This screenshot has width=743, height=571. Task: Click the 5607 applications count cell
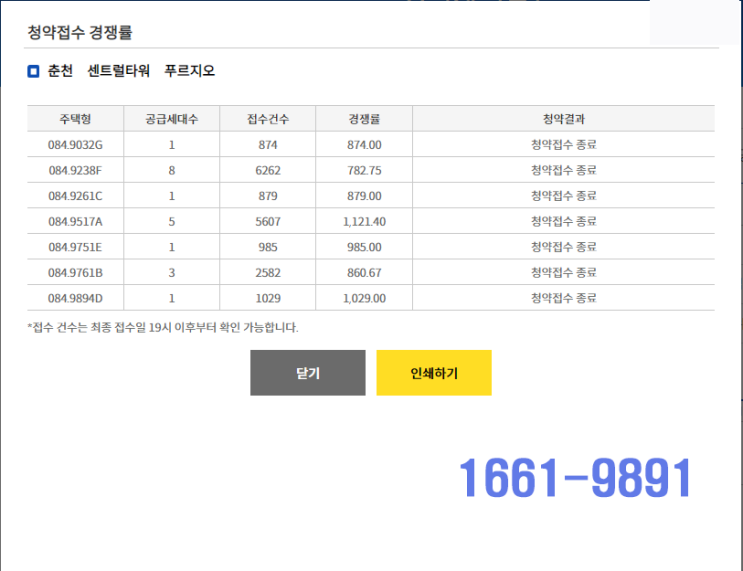[x=268, y=221]
